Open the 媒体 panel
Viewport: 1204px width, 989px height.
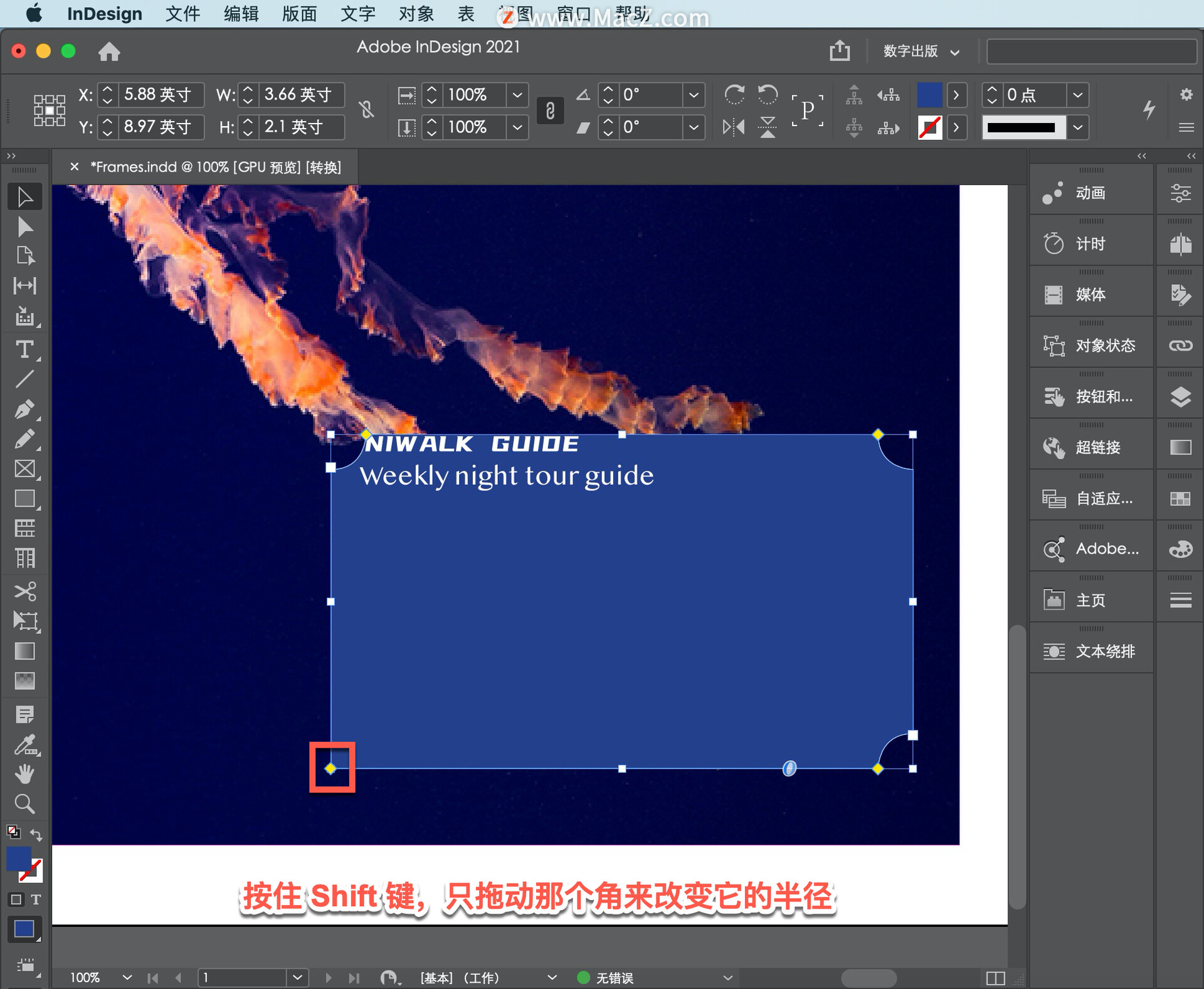1091,294
